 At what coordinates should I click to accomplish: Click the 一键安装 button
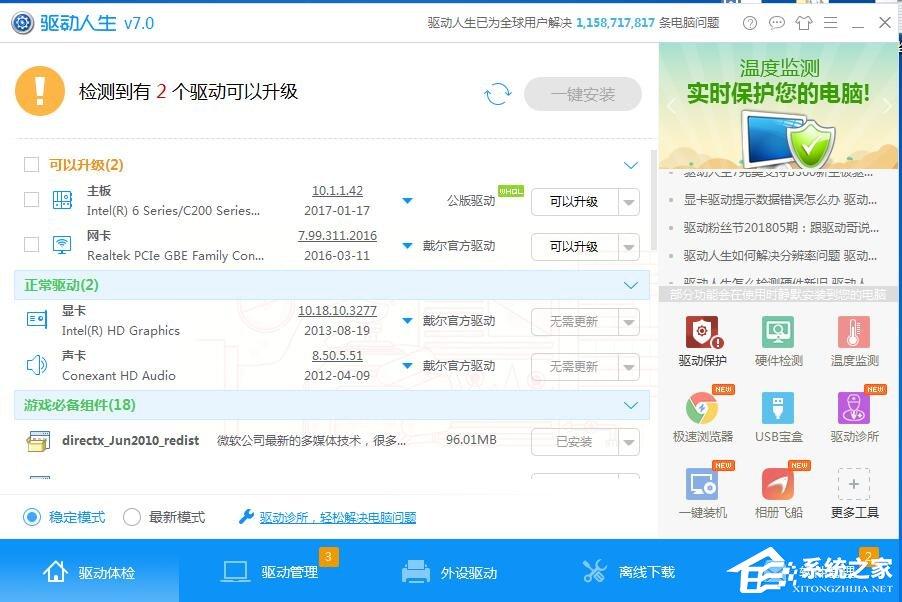pyautogui.click(x=583, y=94)
